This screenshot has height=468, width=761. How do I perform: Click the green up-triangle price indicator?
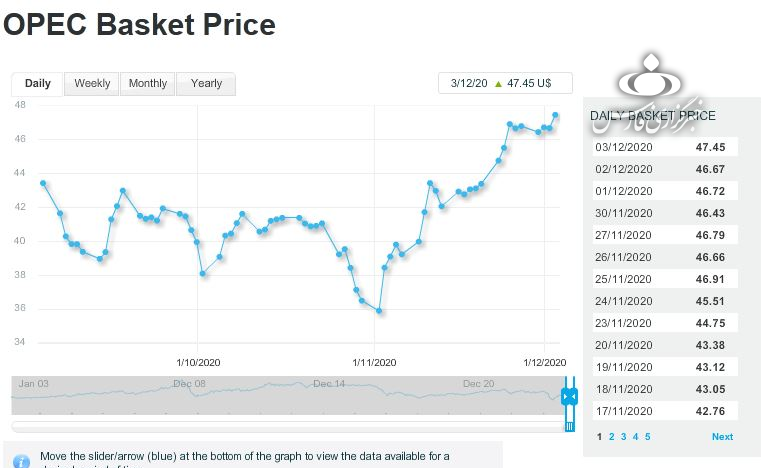point(499,84)
